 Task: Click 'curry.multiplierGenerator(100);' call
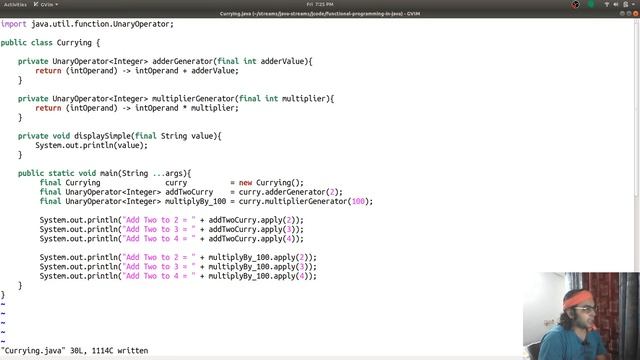[306, 202]
